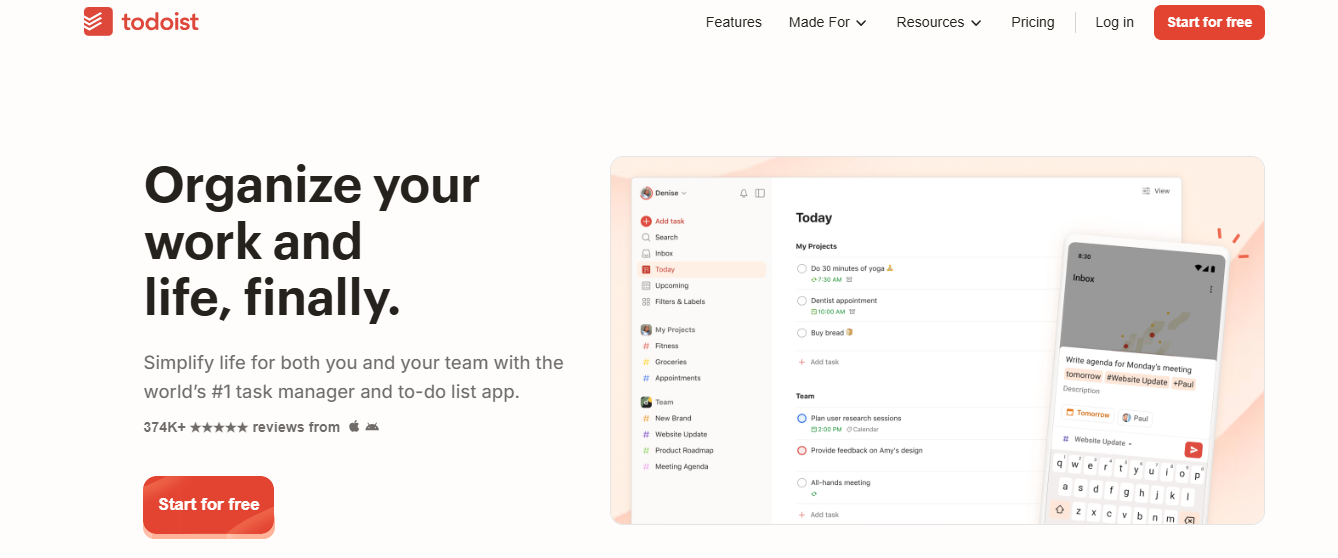Tap the Description field on the phone
Screen dimensions: 1338x558
coord(1081,390)
